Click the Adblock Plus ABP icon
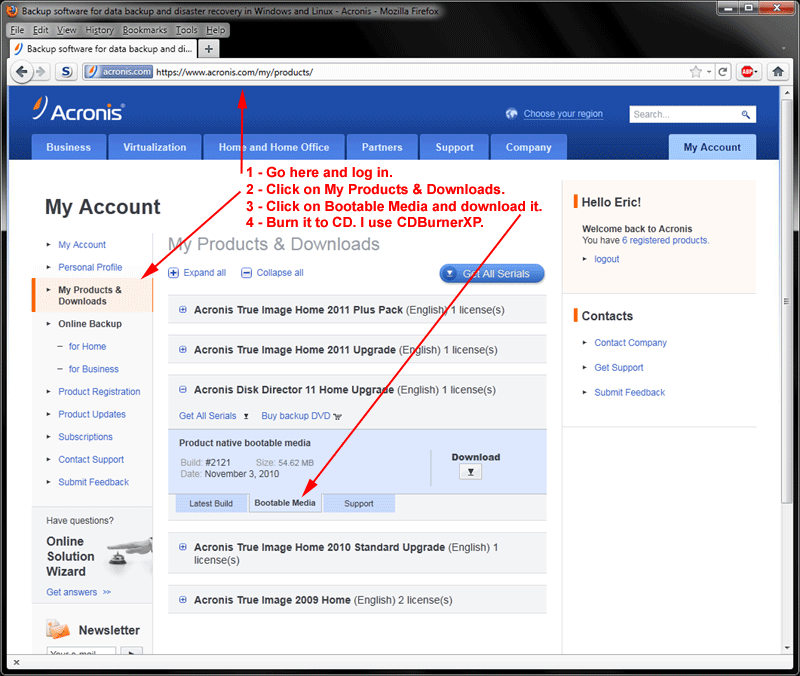 tap(746, 72)
